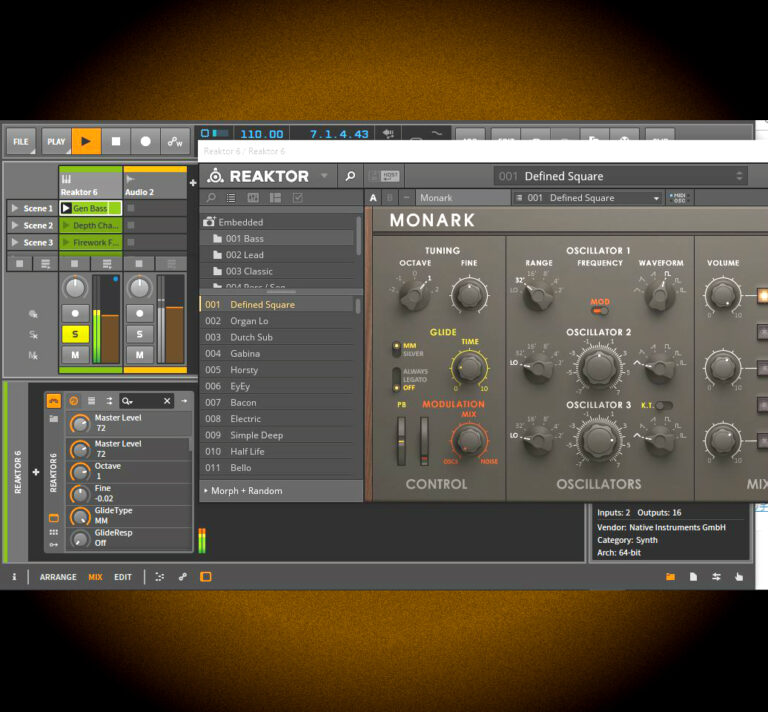Screen dimensions: 768x712
Task: Disable solo on the Reaktor 6 track
Action: (x=75, y=334)
